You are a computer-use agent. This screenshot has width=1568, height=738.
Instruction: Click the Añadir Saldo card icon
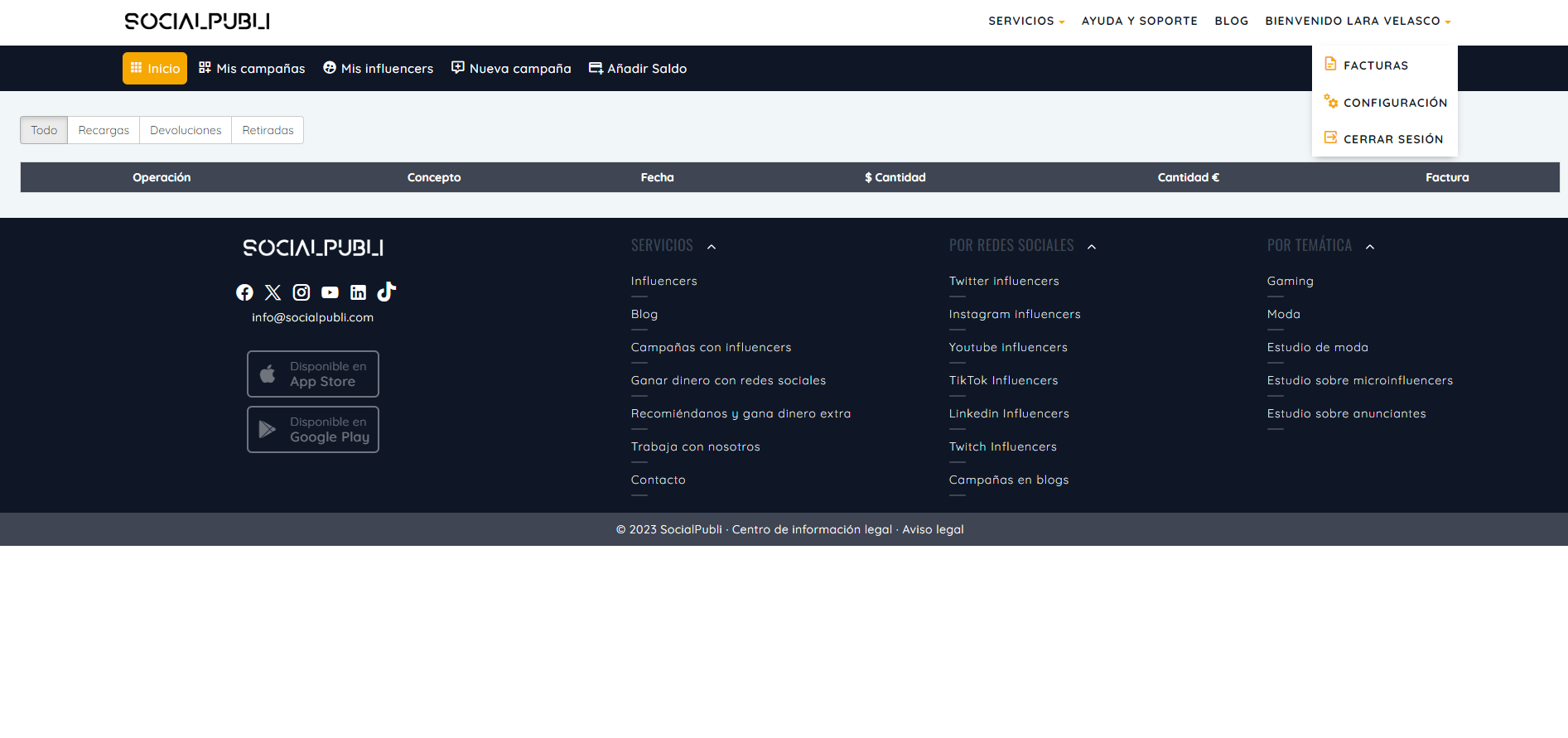point(596,68)
